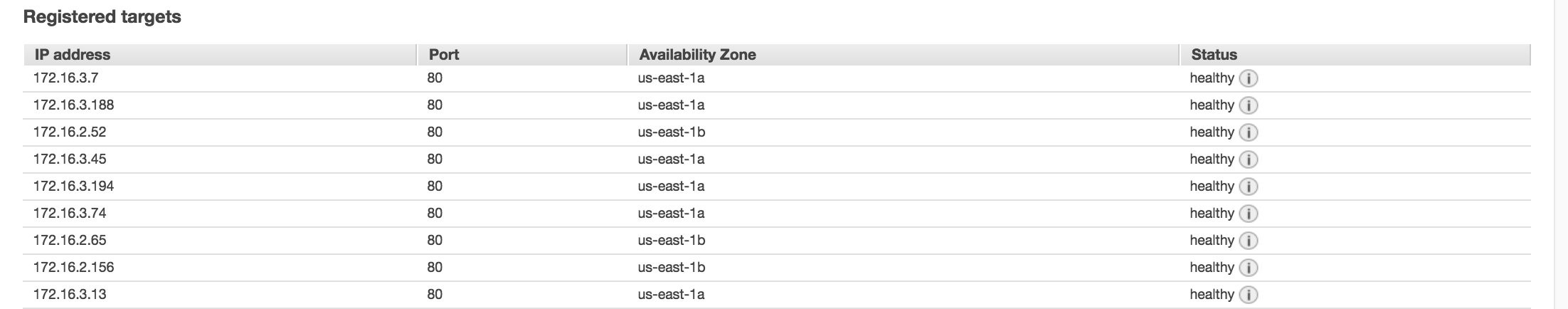Open info icon for target 172.16.3.194
1568x309 pixels.
point(1249,187)
